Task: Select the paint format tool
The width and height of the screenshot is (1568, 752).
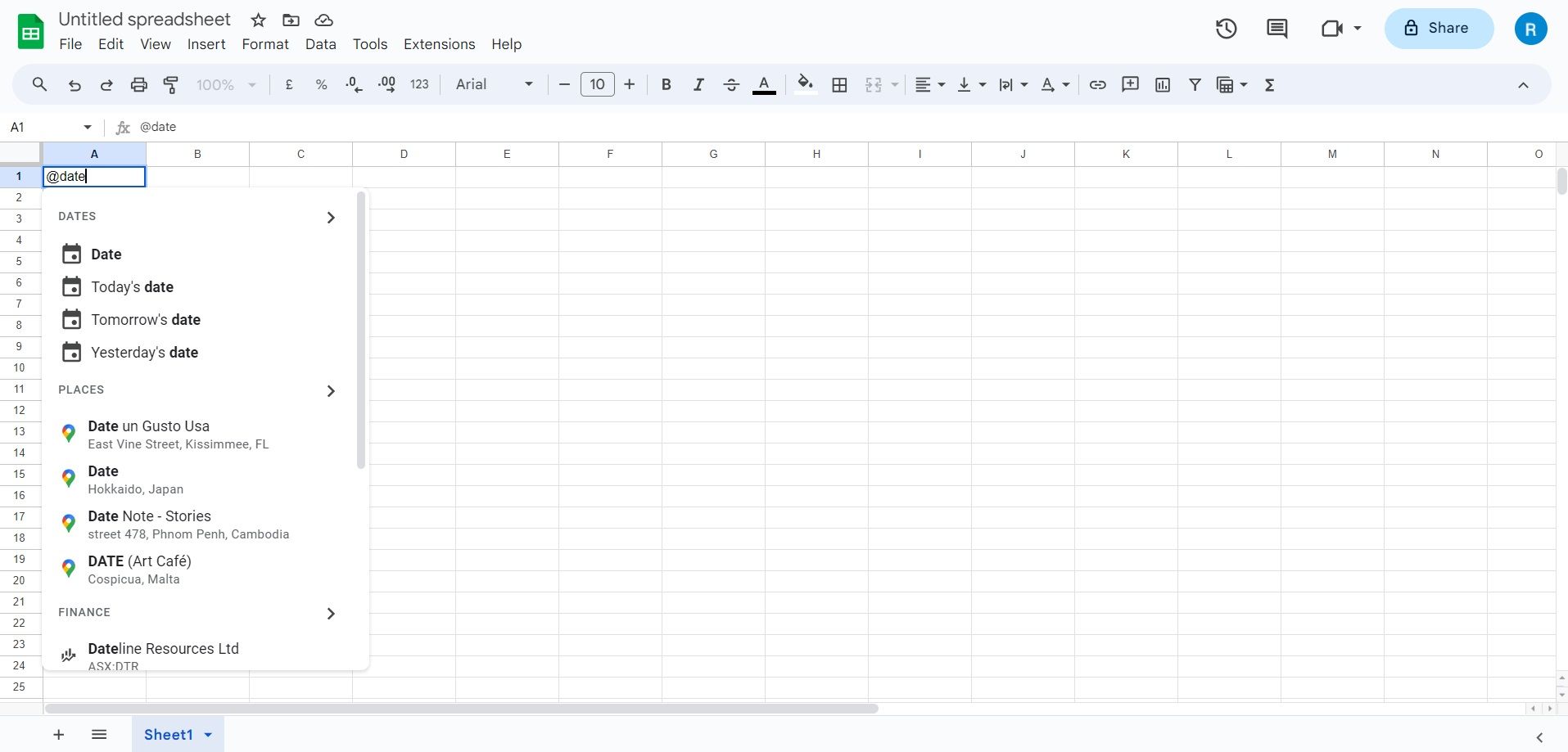Action: point(170,84)
